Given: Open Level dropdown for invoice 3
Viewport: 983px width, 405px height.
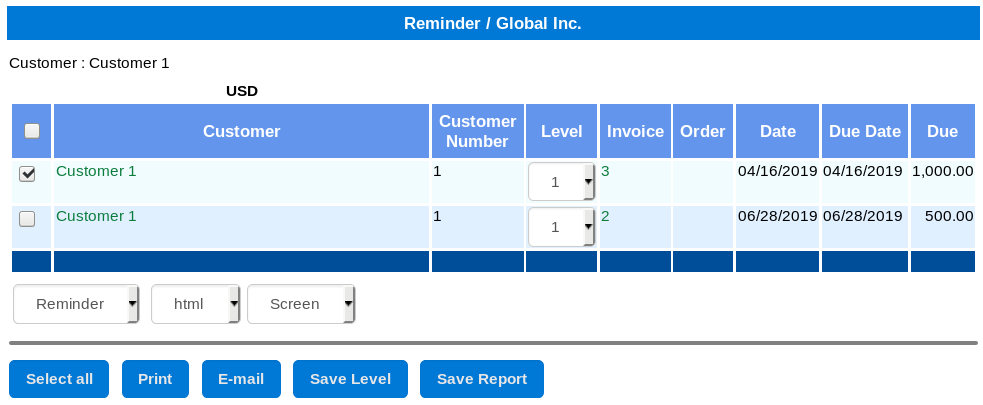Looking at the screenshot, I should 561,182.
